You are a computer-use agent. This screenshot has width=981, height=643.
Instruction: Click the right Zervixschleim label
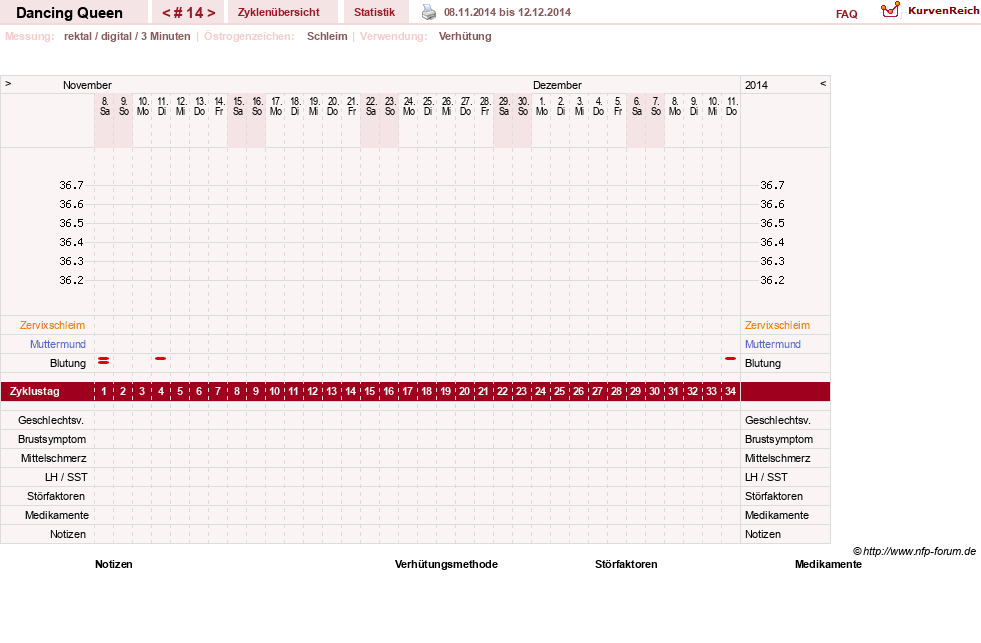pos(777,325)
